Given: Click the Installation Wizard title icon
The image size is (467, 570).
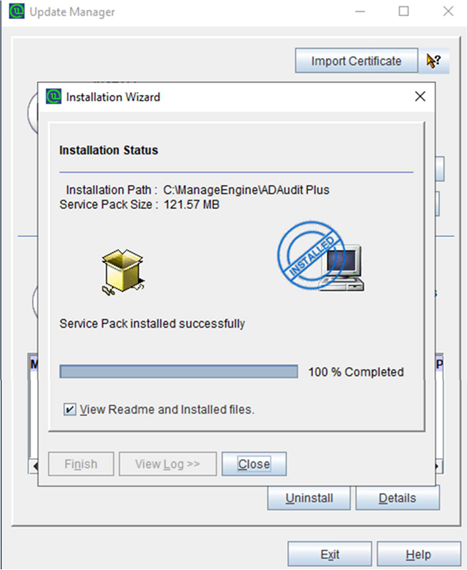Looking at the screenshot, I should pos(53,96).
